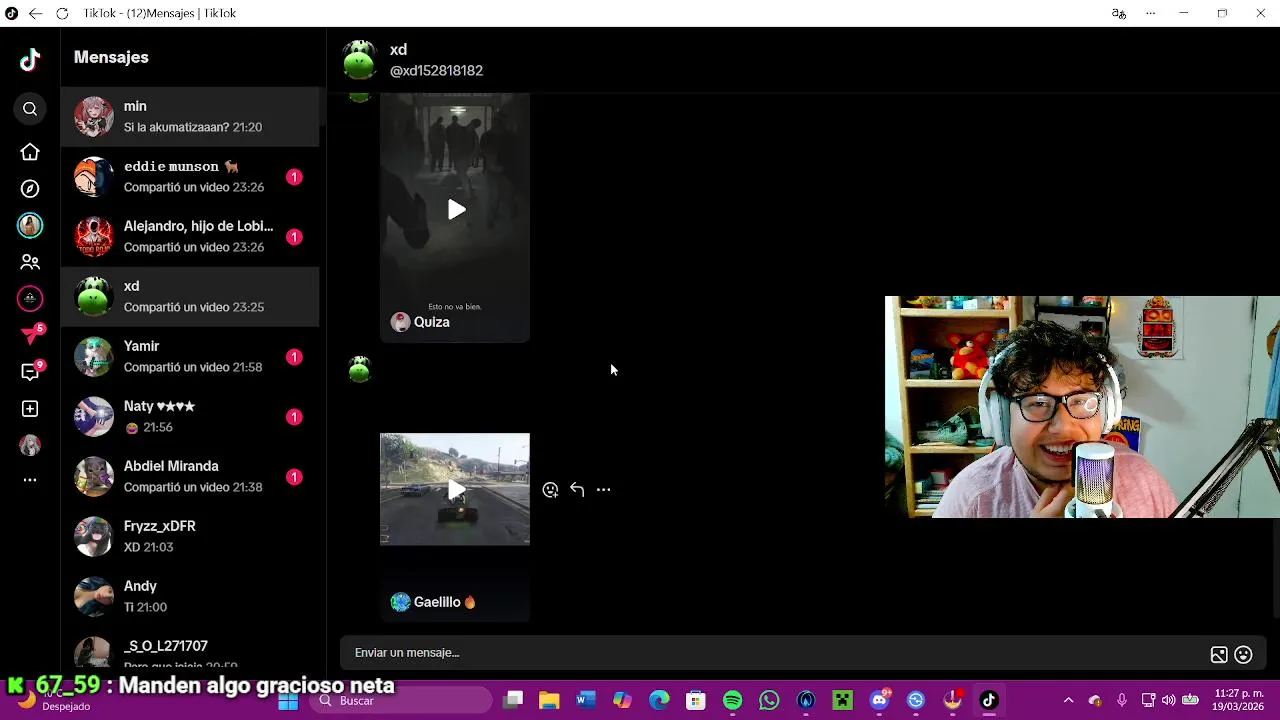Go to Home via house icon

tap(30, 152)
